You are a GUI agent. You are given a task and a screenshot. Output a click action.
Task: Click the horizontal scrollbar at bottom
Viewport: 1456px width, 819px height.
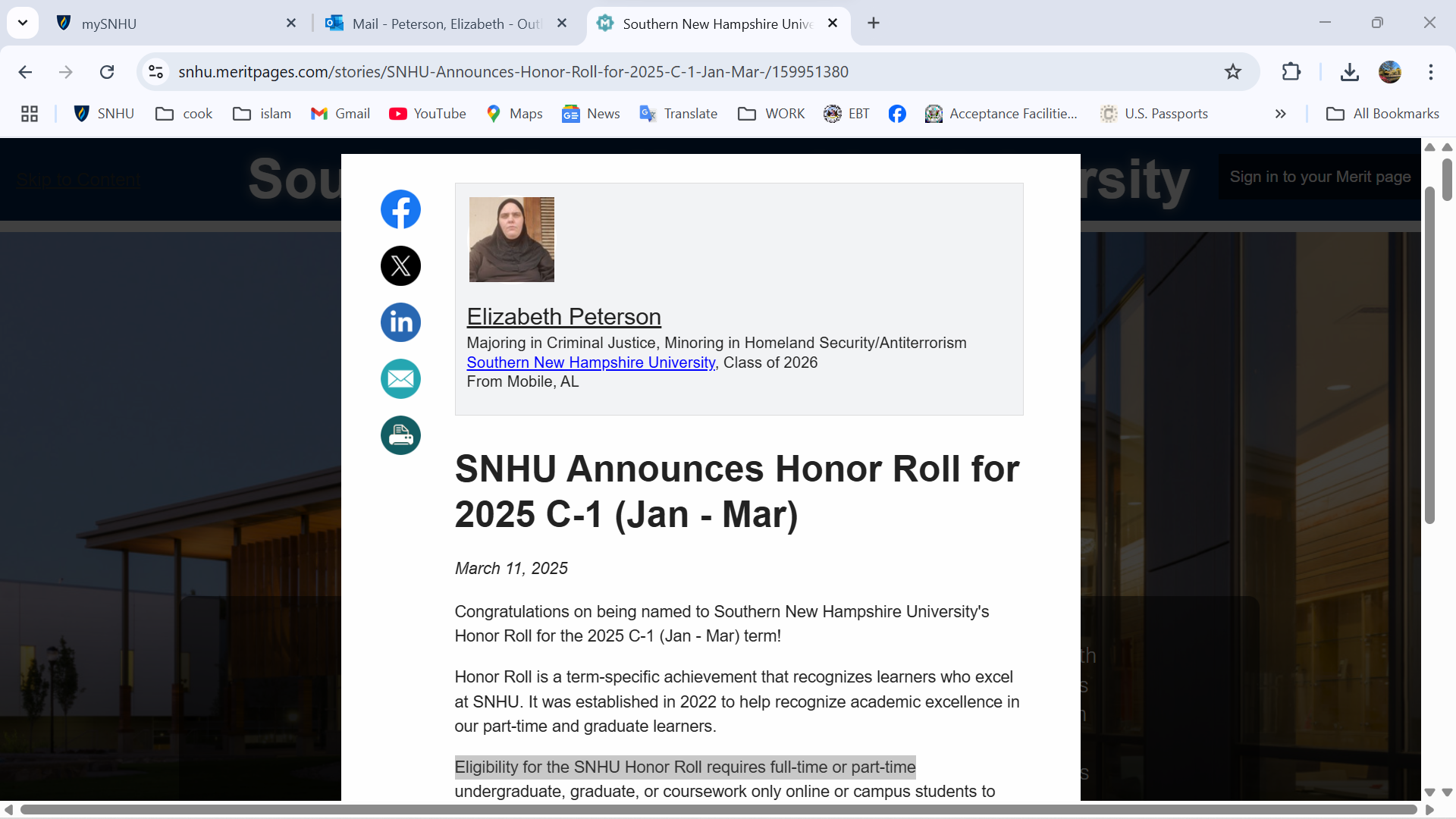point(717,809)
